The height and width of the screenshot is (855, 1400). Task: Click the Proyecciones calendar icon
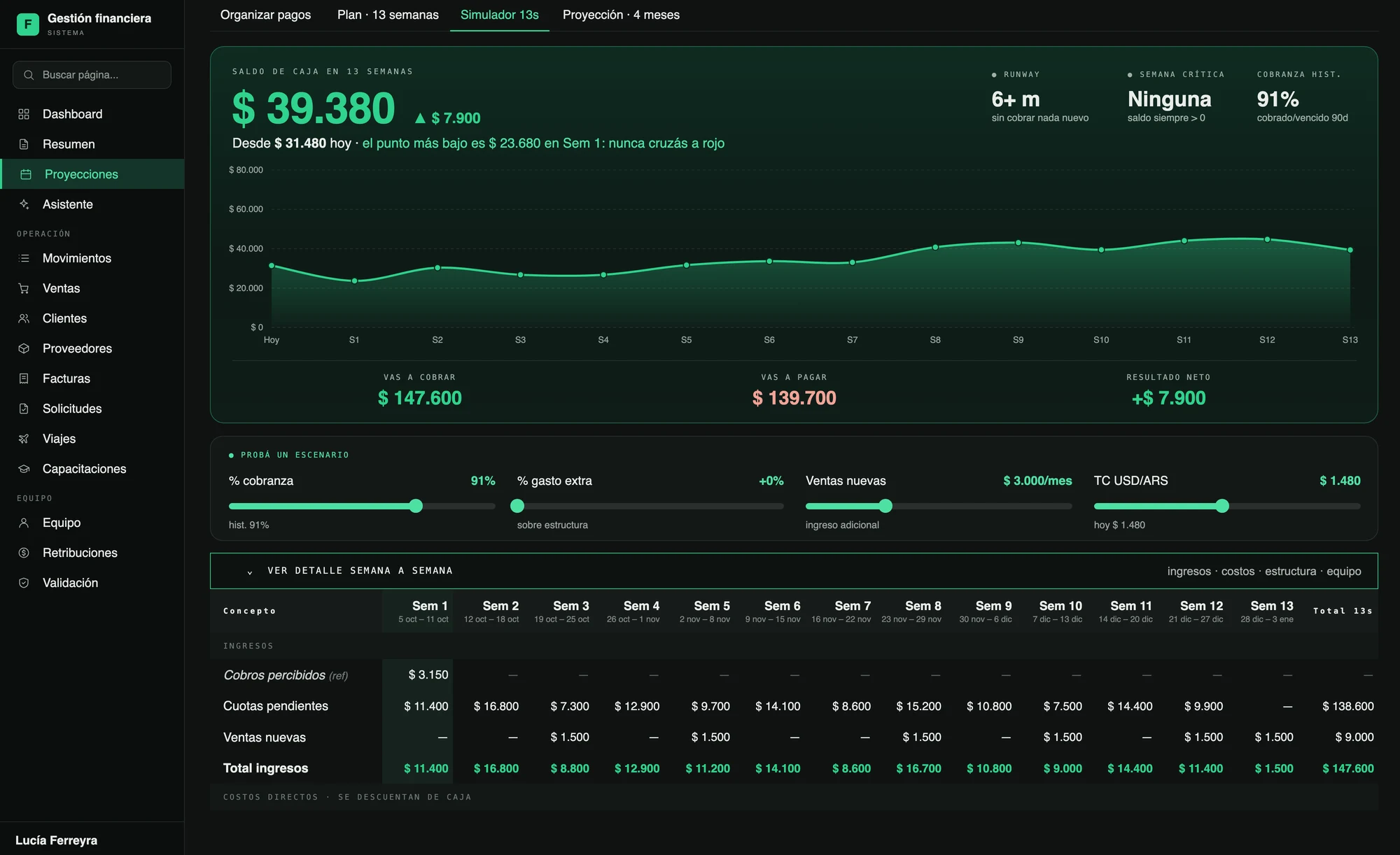[26, 174]
